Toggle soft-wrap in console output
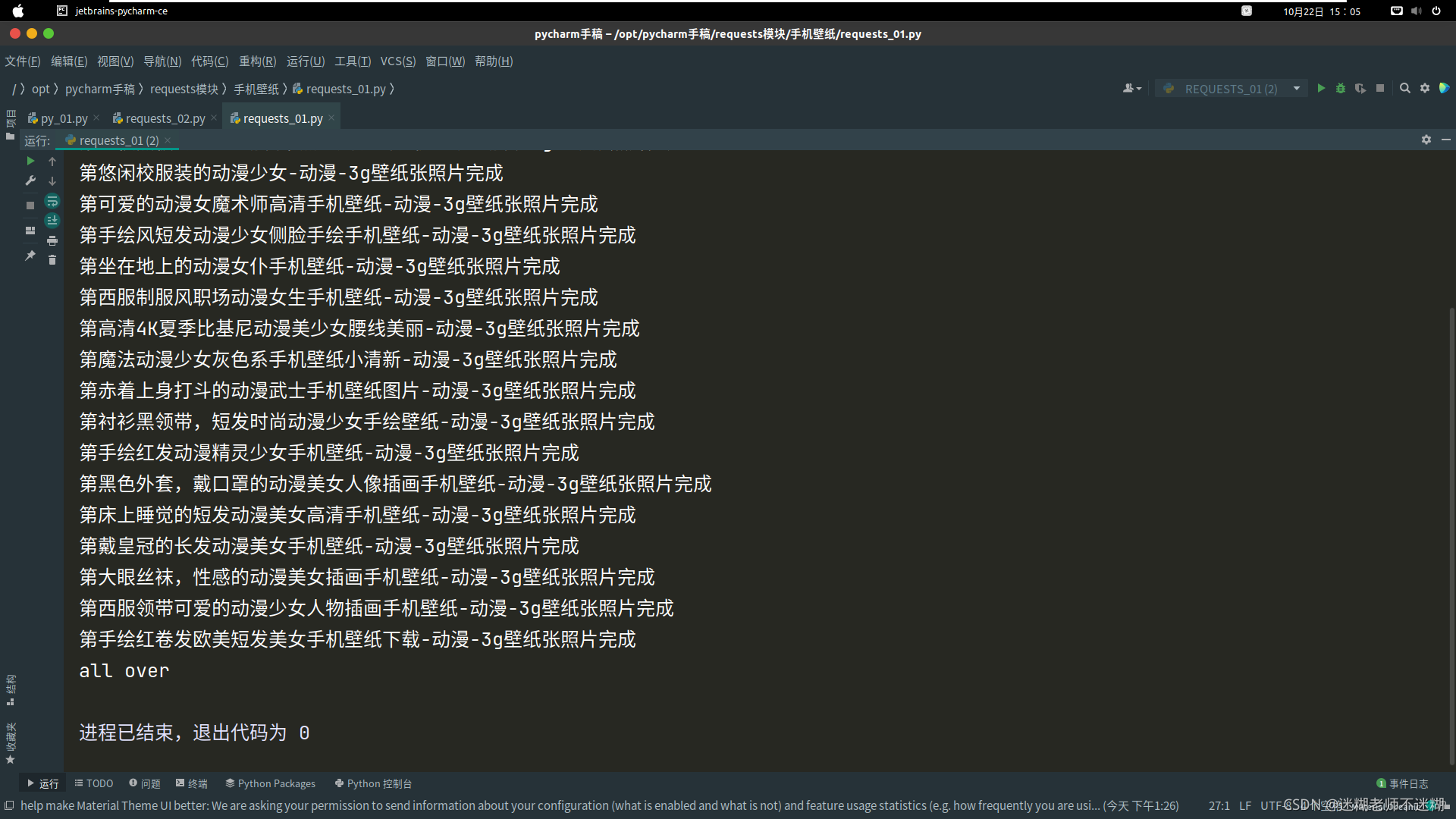The width and height of the screenshot is (1456, 819). pyautogui.click(x=52, y=201)
